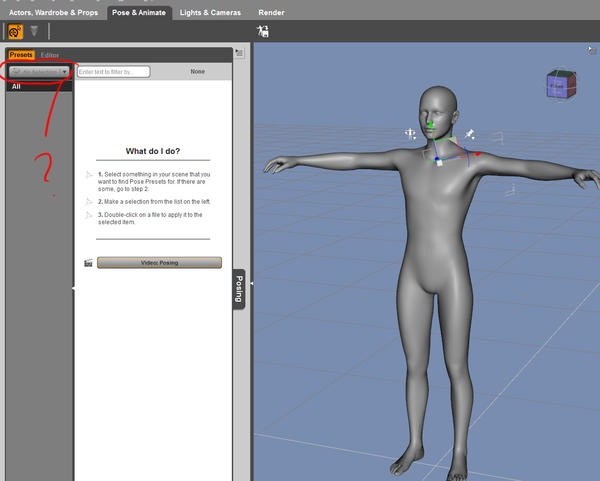Click the move-handle icon left of the head
This screenshot has width=600, height=481.
click(x=410, y=134)
